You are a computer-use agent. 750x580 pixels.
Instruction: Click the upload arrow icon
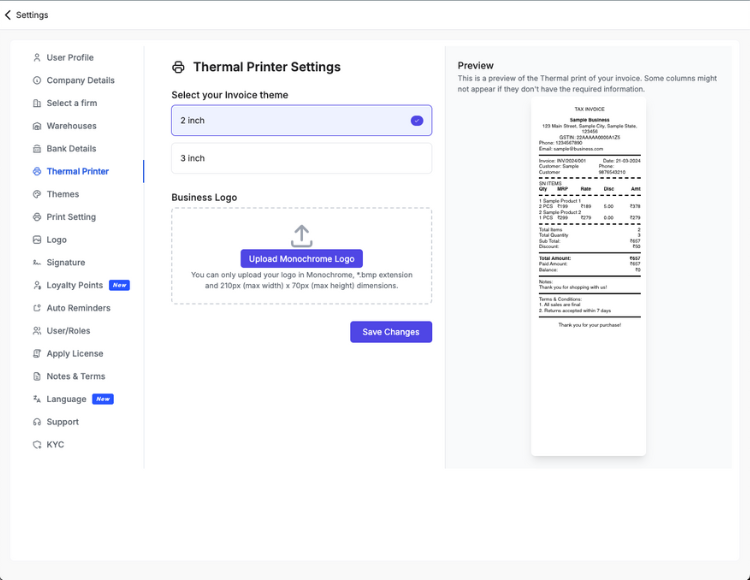pos(301,235)
